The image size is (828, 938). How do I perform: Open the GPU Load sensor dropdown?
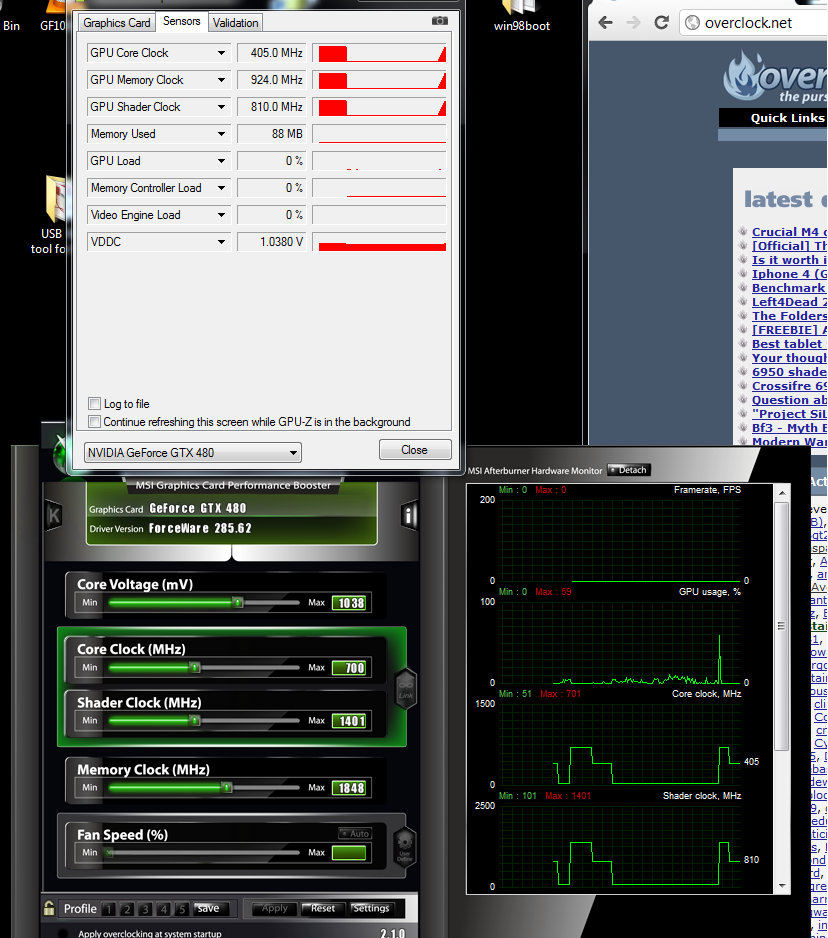coord(221,160)
